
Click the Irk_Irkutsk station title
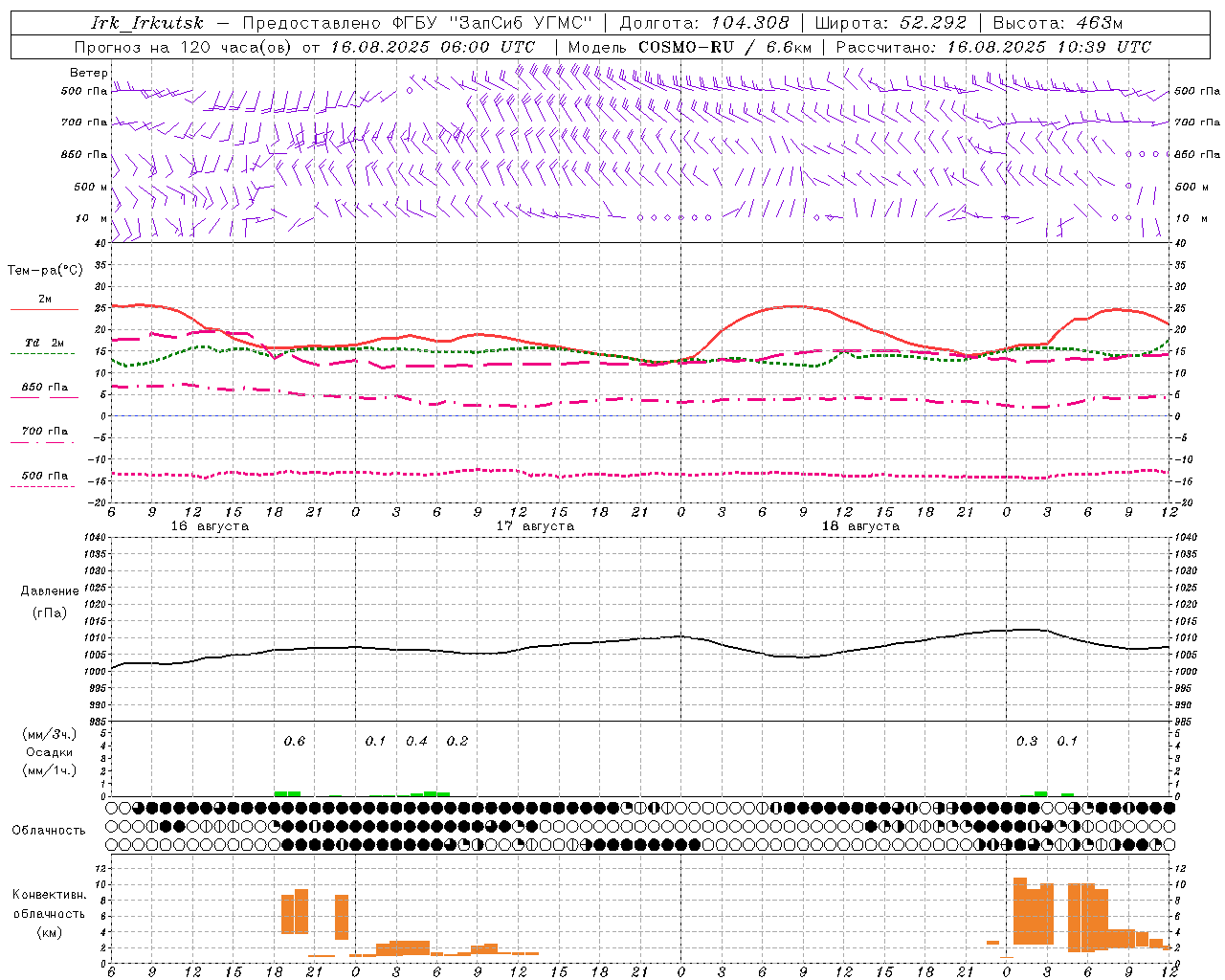(x=147, y=23)
